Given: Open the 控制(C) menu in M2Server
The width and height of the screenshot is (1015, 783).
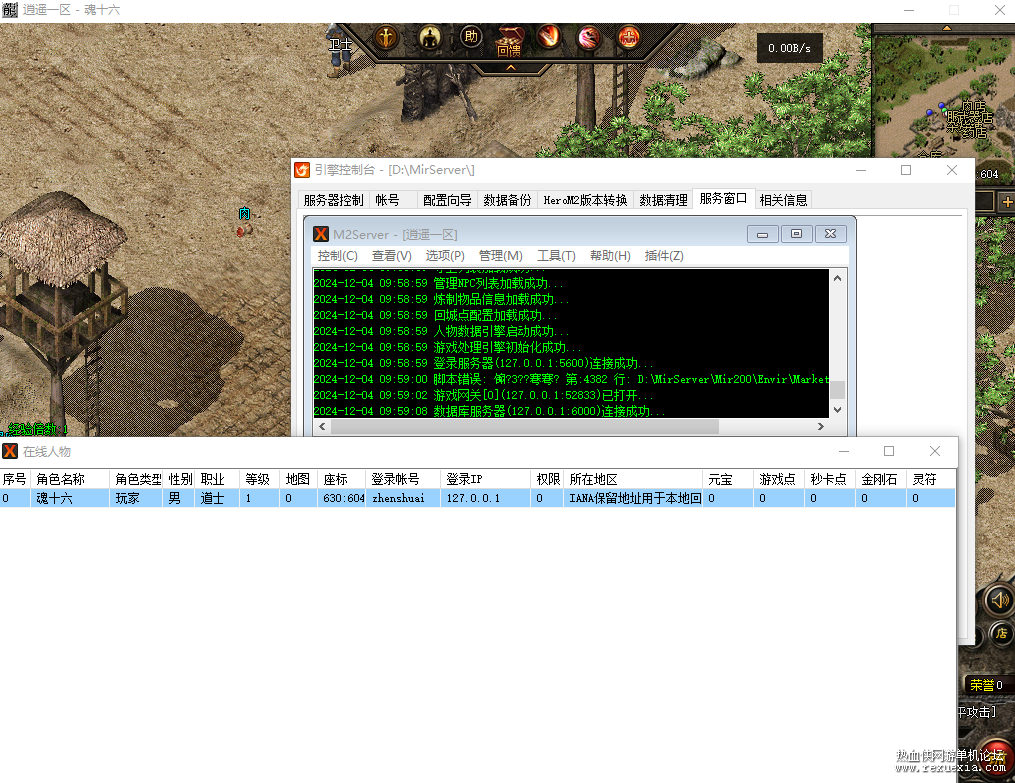Looking at the screenshot, I should [x=337, y=256].
